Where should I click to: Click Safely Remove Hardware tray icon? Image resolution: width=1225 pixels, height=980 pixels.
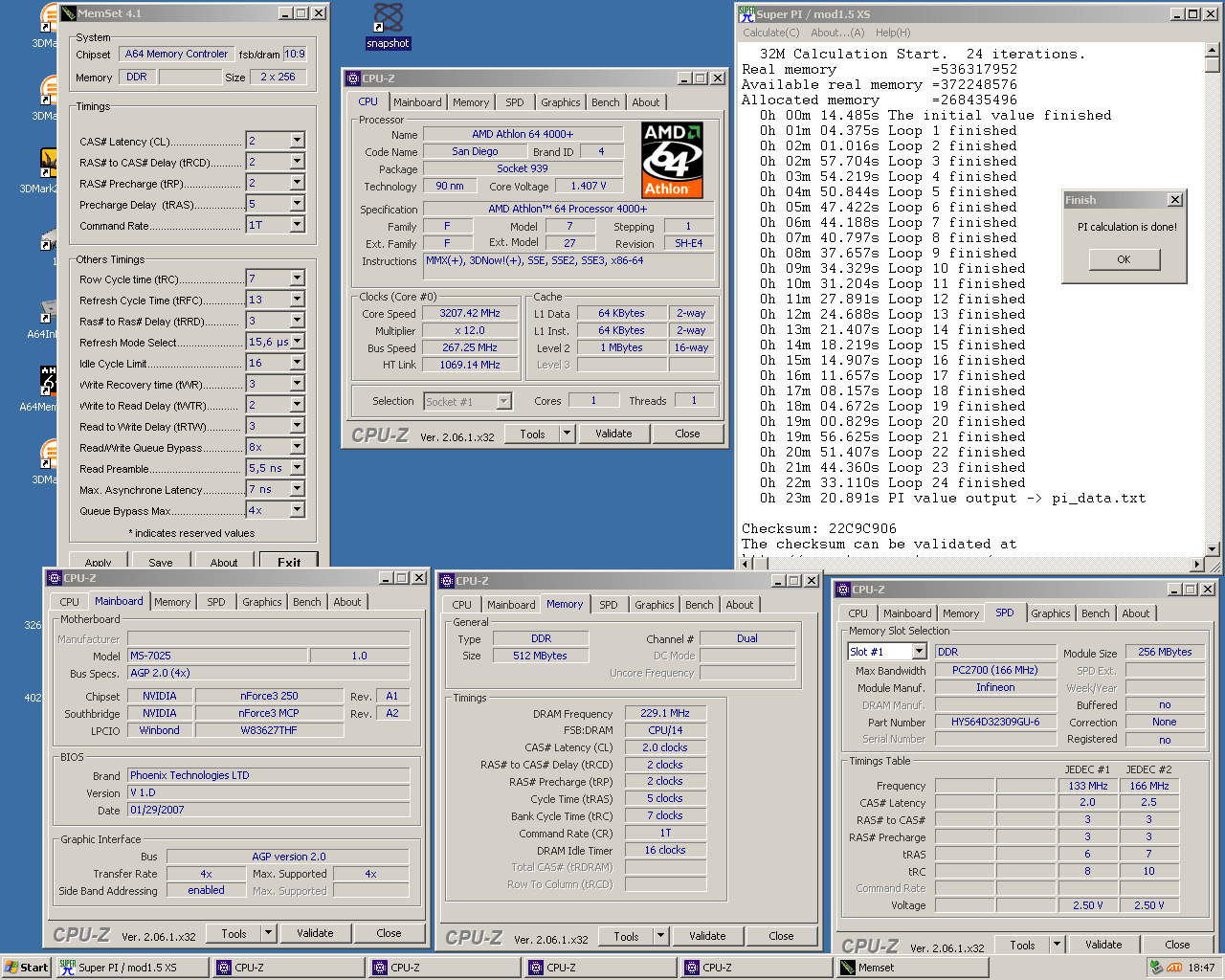tap(1156, 968)
